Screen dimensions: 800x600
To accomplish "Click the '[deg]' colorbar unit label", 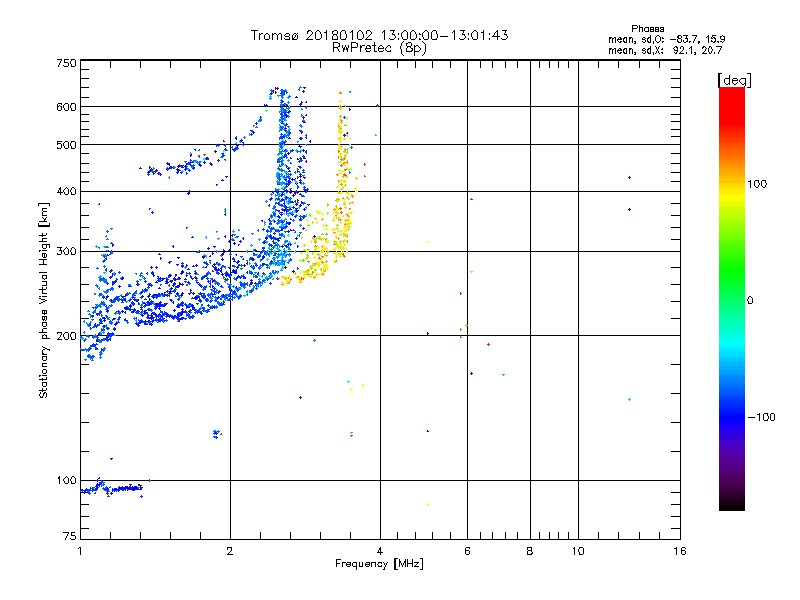I will click(734, 80).
